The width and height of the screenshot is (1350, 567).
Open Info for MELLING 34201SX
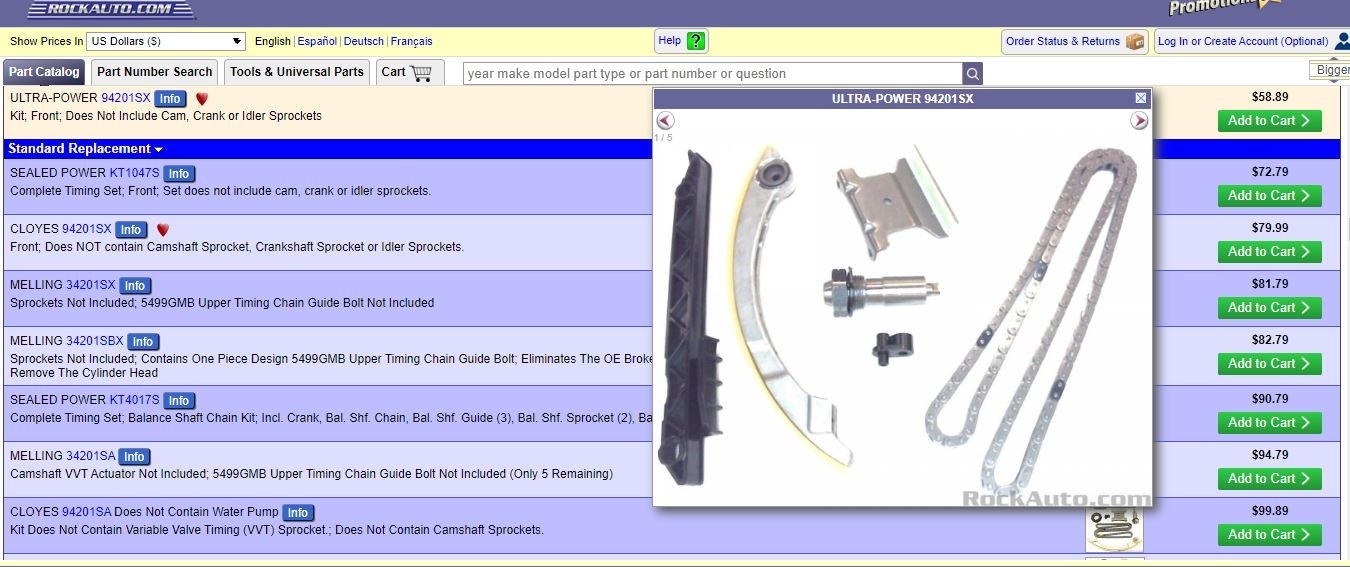point(135,286)
